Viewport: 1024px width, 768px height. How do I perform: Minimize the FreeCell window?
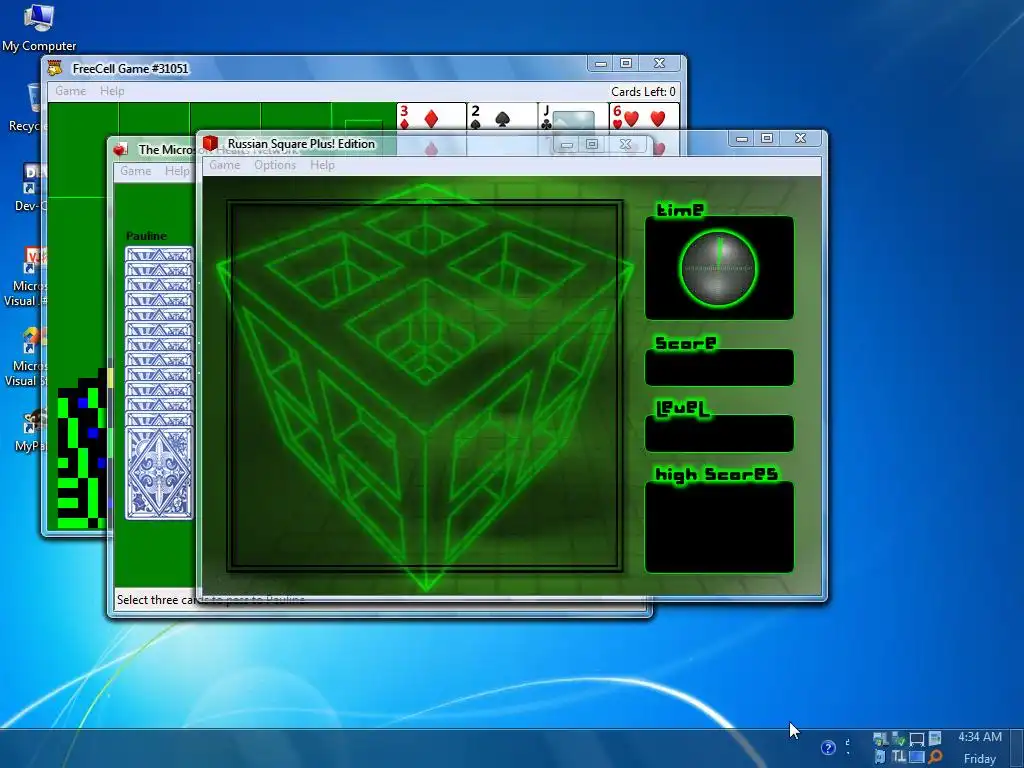tap(601, 63)
